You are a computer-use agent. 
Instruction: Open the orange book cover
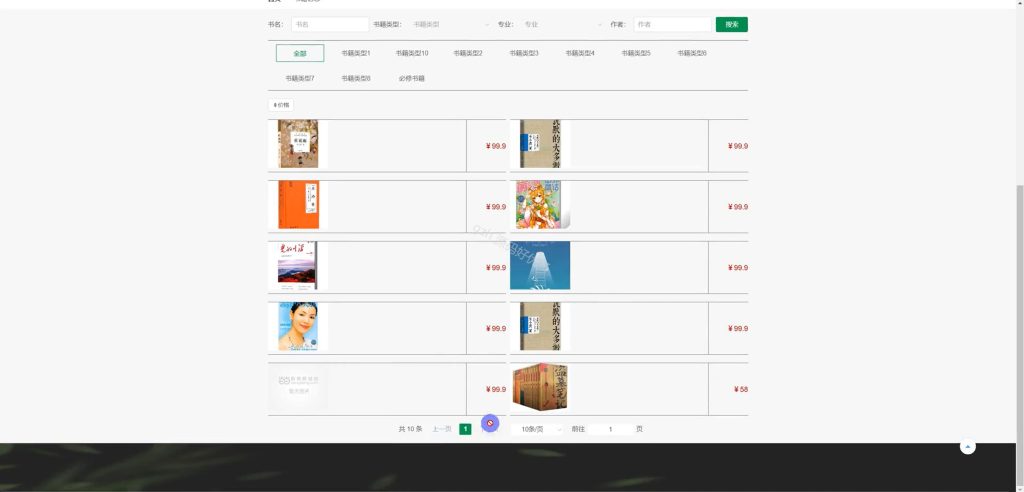[298, 205]
